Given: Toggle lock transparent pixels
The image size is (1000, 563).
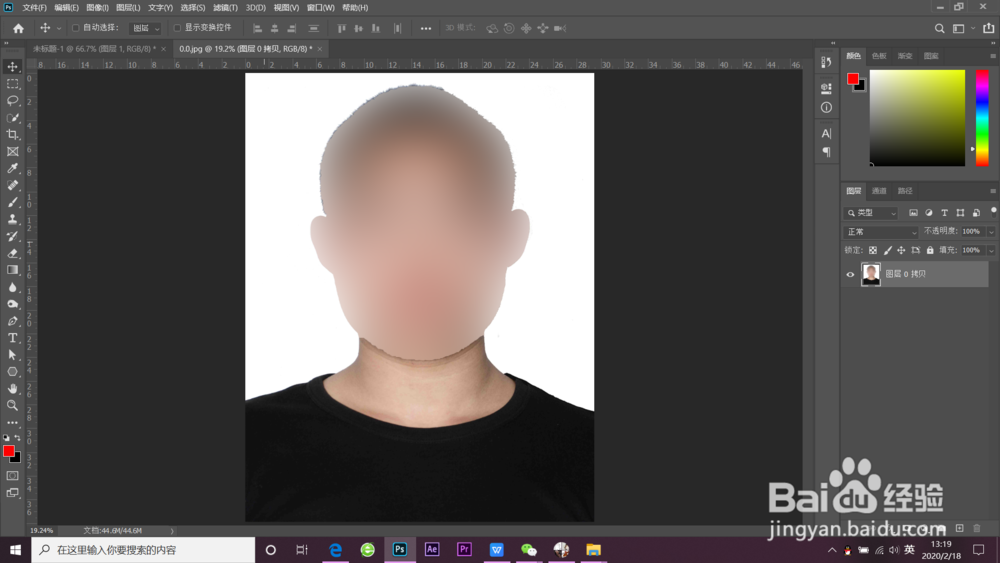Looking at the screenshot, I should [x=873, y=251].
